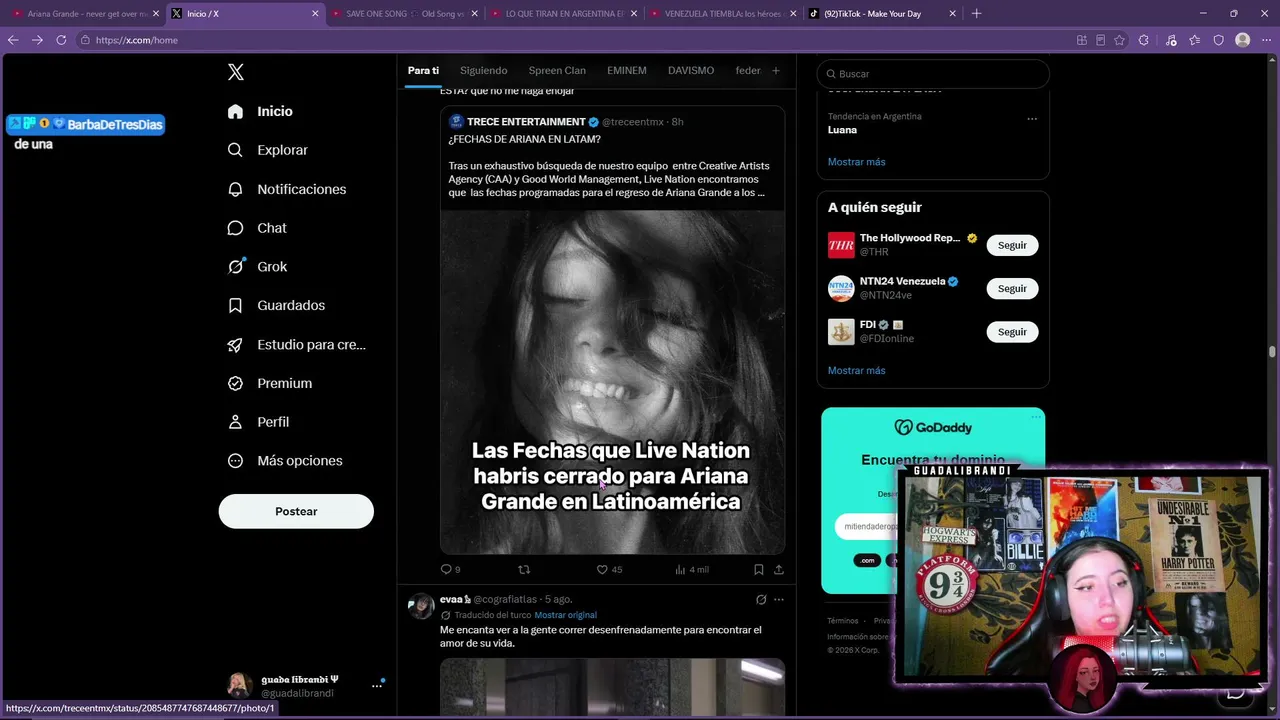This screenshot has width=1280, height=720.
Task: Open evaa's profile avatar
Action: tap(421, 606)
